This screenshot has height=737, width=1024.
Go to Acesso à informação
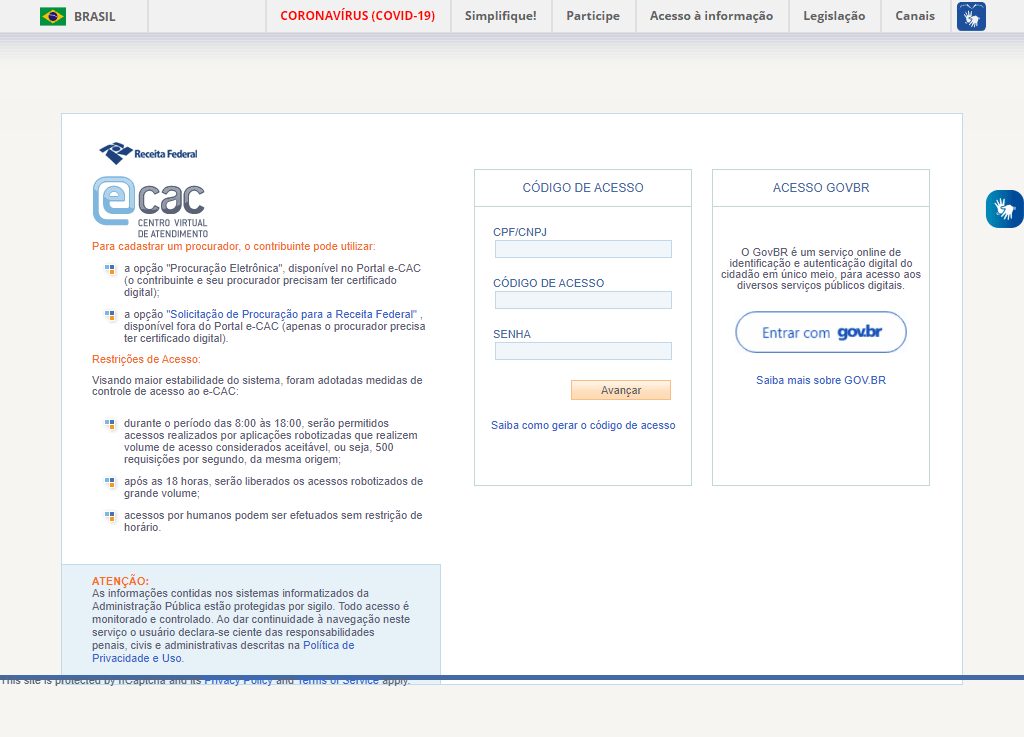pos(711,16)
